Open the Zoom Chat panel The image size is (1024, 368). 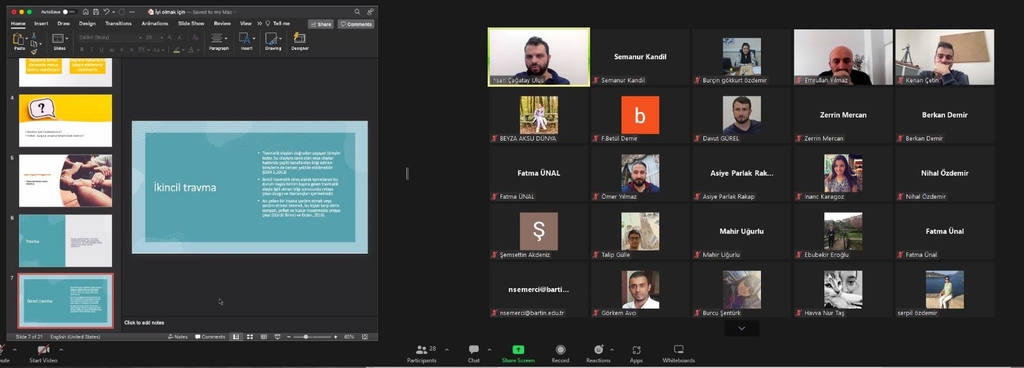473,350
